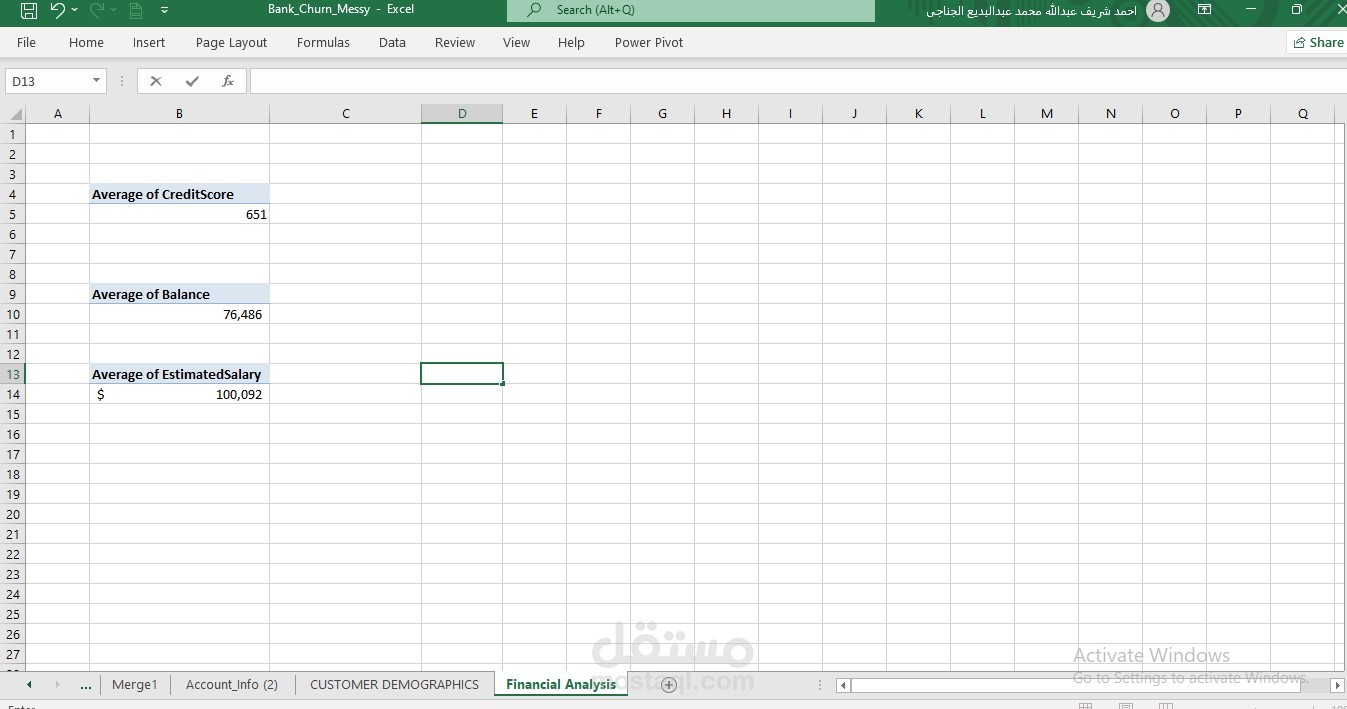Select column D header
The image size is (1347, 709).
(462, 114)
